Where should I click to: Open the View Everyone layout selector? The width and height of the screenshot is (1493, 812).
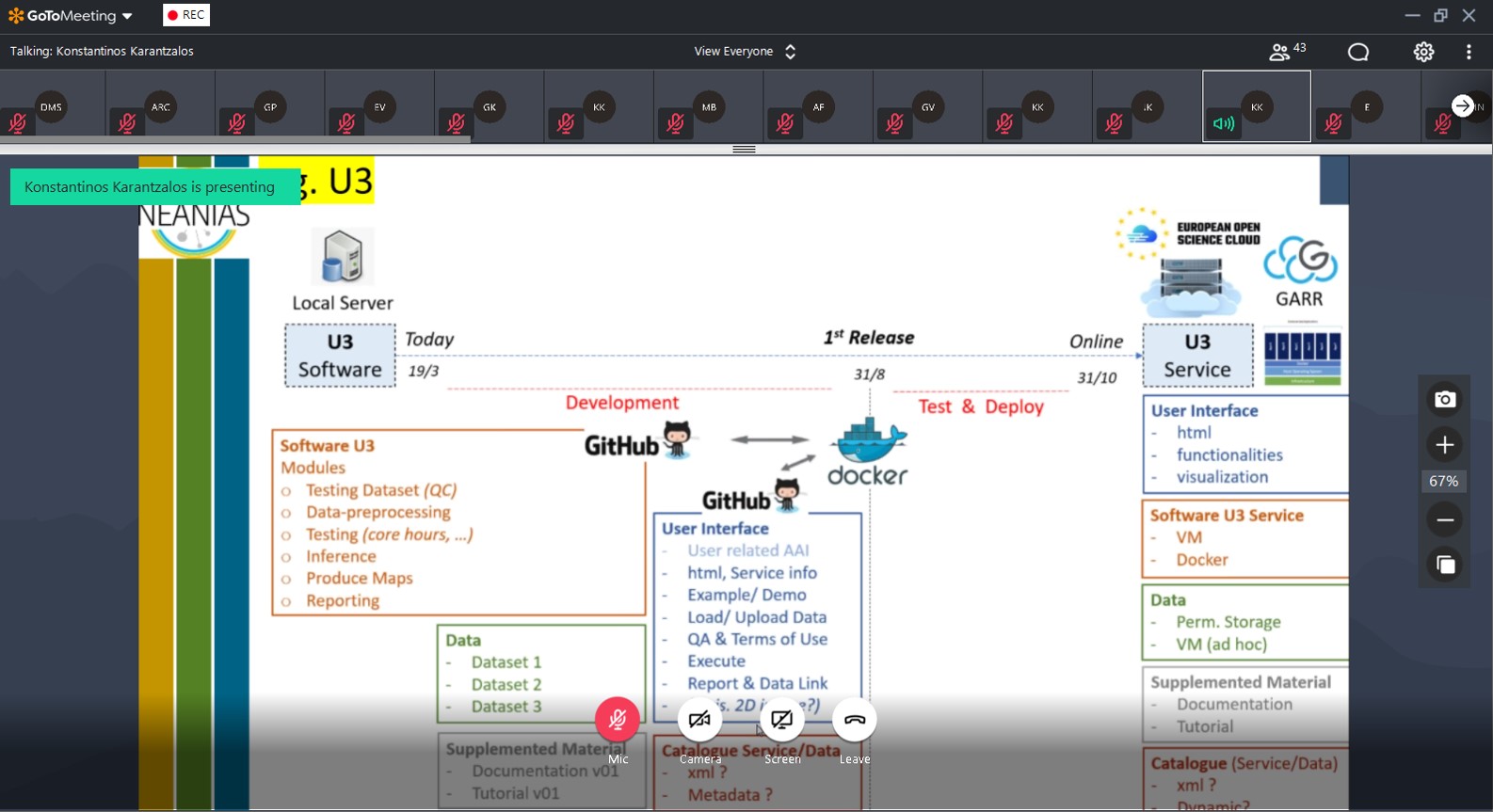click(745, 52)
